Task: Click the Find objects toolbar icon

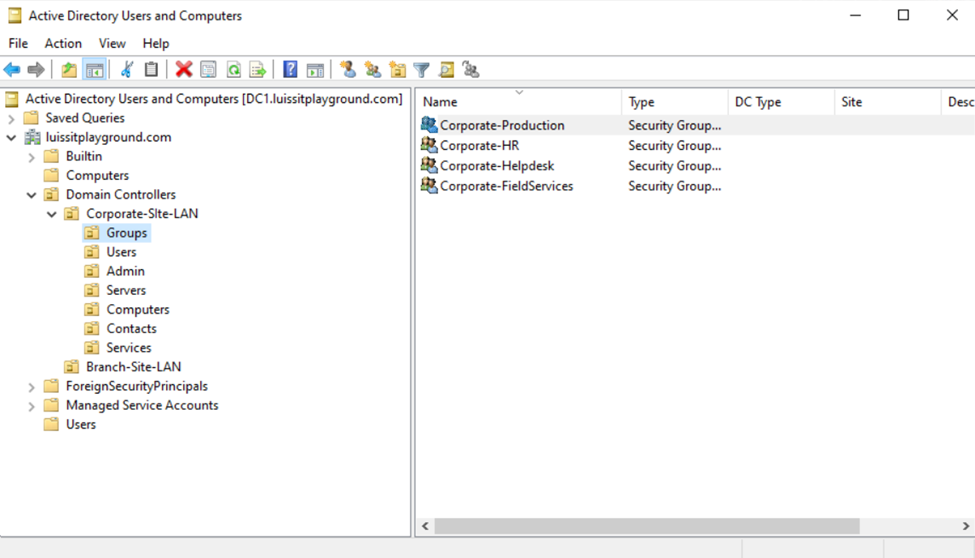Action: coord(446,70)
